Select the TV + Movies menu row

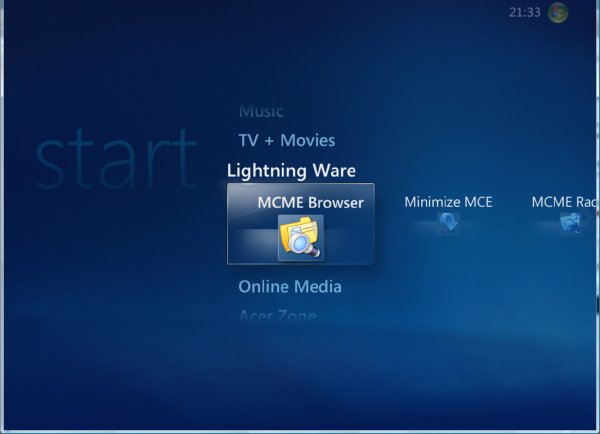coord(287,140)
